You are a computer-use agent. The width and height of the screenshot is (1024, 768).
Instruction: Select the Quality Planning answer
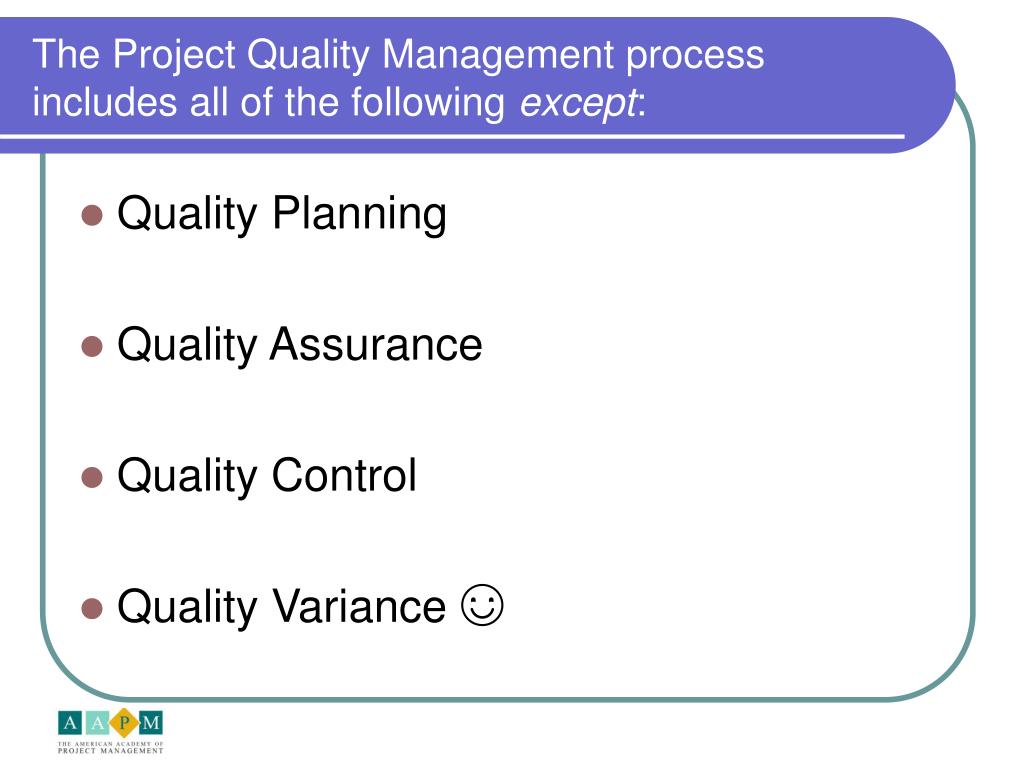tap(281, 214)
